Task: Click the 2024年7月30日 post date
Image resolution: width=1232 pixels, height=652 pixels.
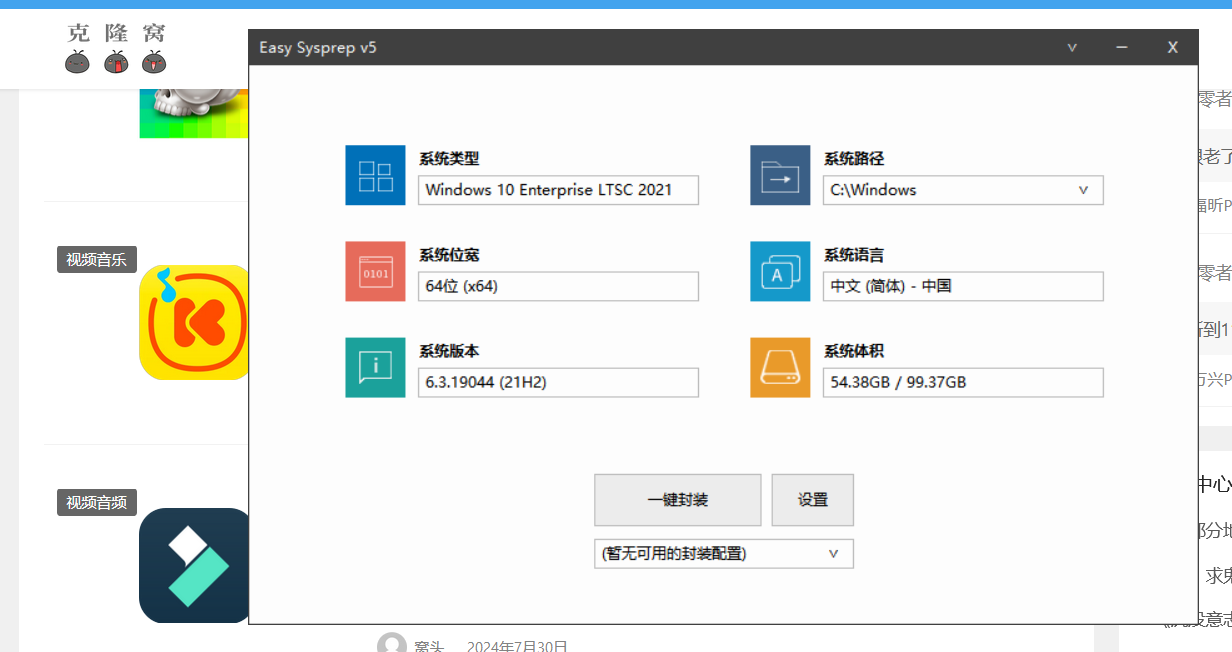Action: [x=517, y=646]
